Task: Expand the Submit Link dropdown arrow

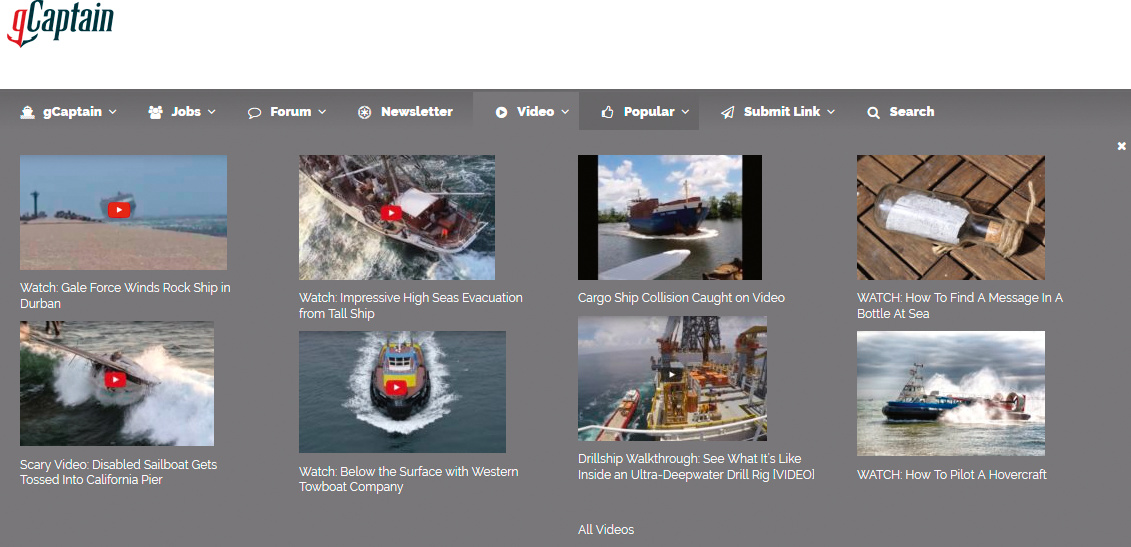Action: coord(831,112)
